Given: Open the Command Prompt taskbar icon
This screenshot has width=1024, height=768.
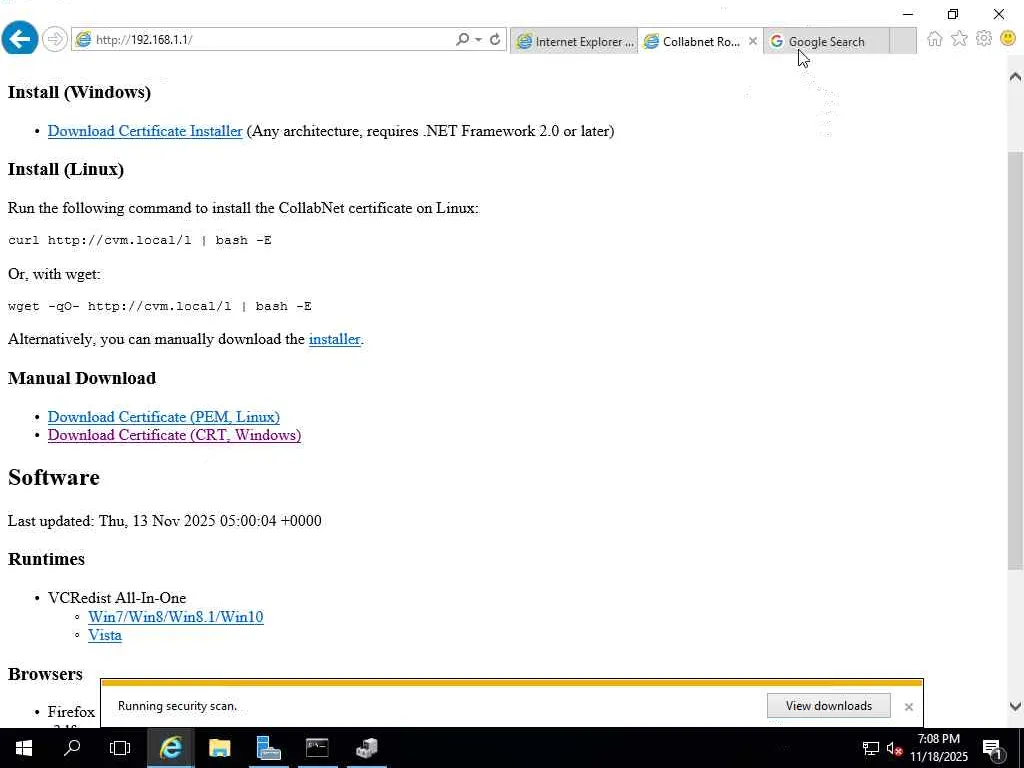Looking at the screenshot, I should click(317, 748).
